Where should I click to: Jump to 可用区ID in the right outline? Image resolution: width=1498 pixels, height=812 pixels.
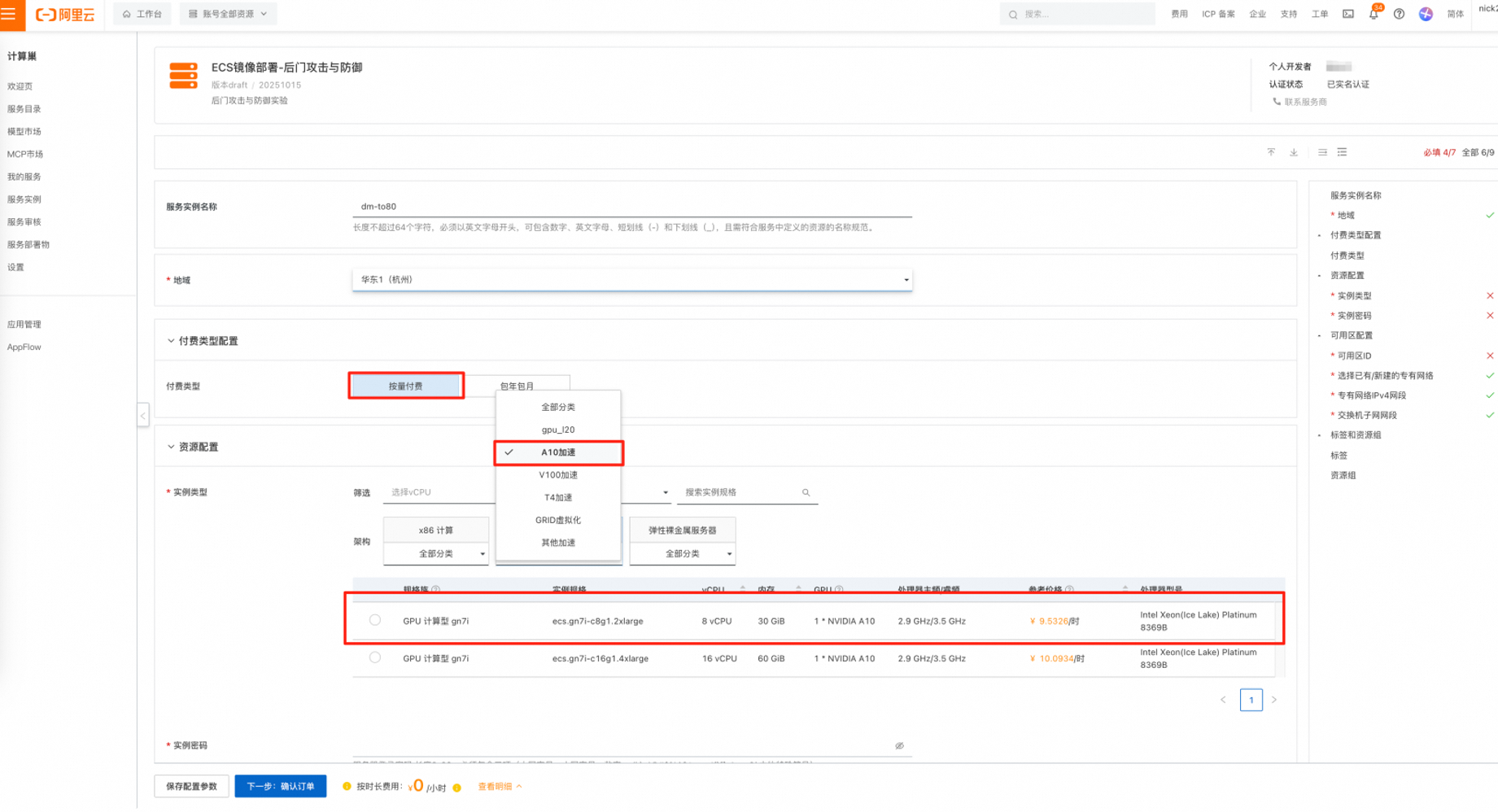[x=1354, y=356]
